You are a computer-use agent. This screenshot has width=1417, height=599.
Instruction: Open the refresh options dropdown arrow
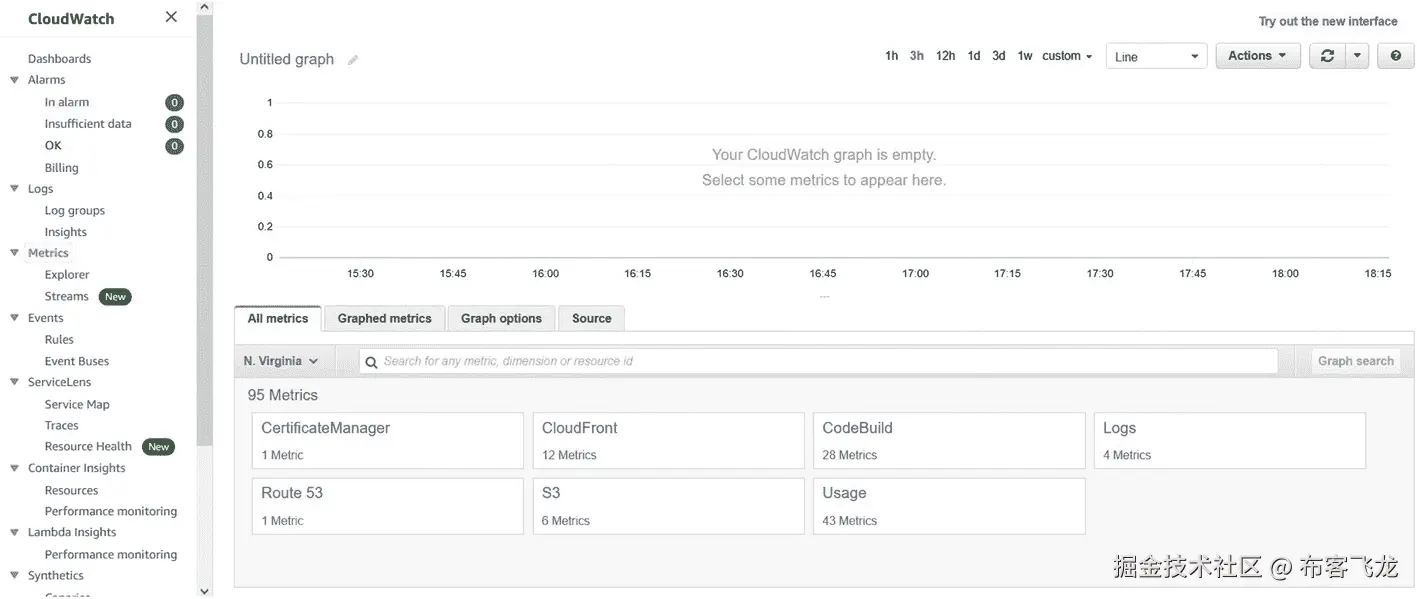[x=1356, y=56]
